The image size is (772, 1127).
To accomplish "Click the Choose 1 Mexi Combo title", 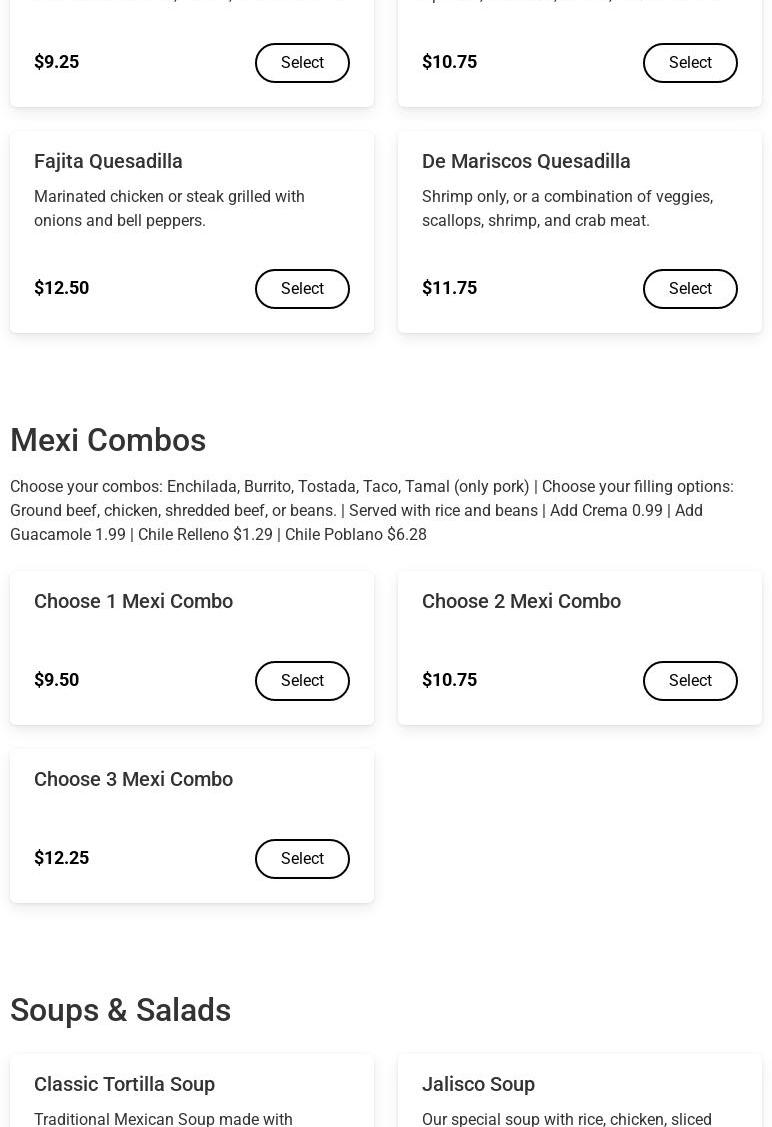I will (133, 601).
